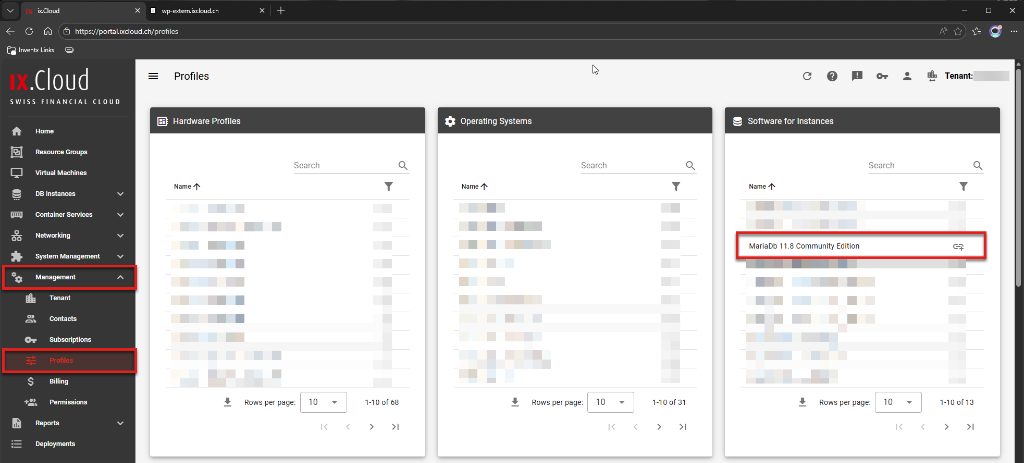The image size is (1024, 463).
Task: Open rows per page dropdown in Operating Systems
Action: coord(611,402)
